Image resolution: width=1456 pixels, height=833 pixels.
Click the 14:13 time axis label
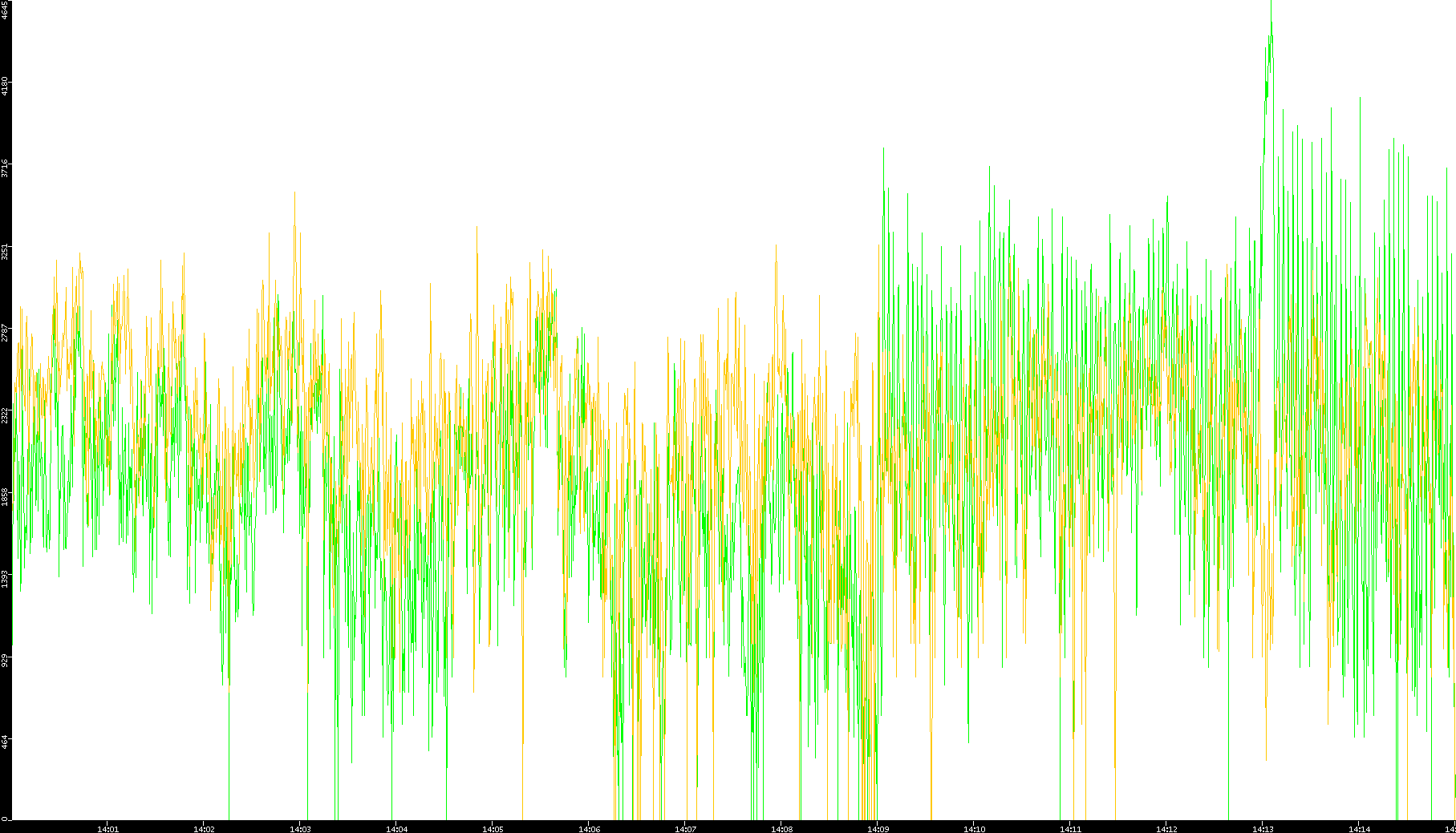[1263, 829]
